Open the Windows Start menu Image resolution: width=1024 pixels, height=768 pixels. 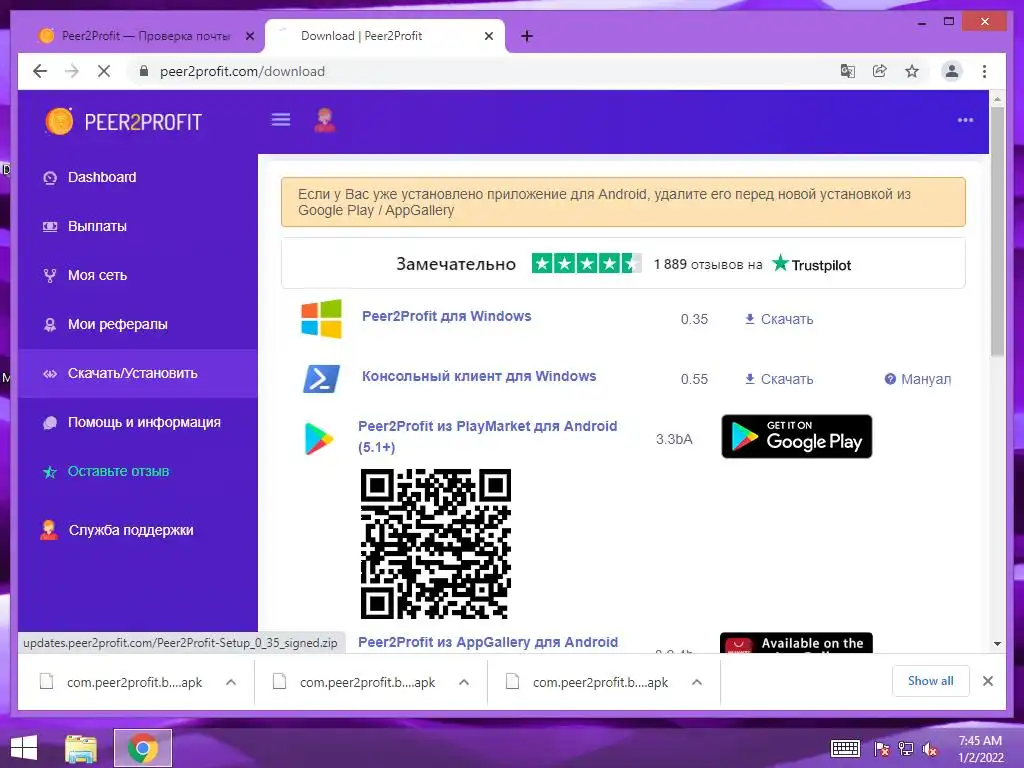[24, 748]
